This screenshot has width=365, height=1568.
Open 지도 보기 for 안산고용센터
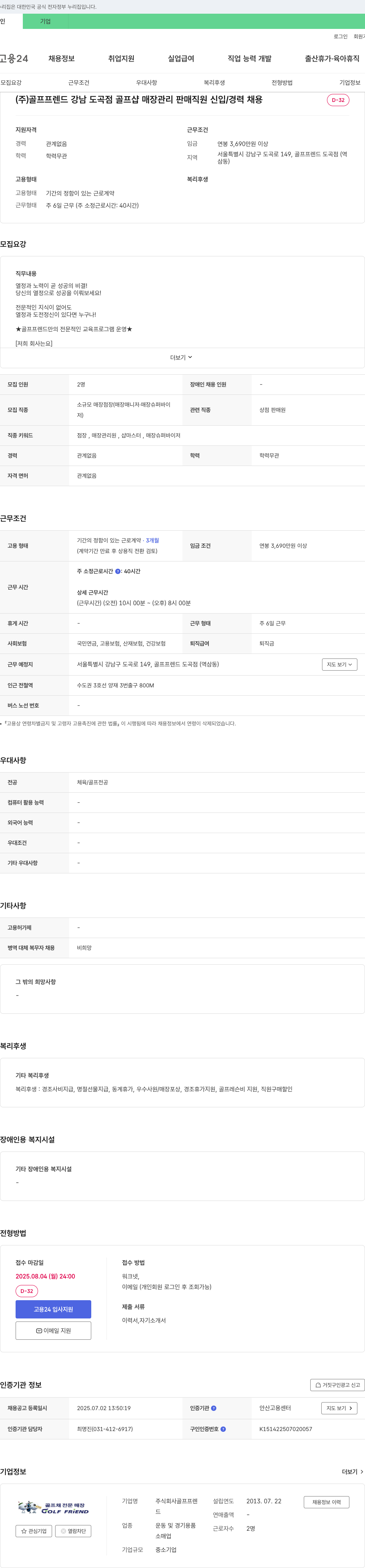tap(339, 1408)
